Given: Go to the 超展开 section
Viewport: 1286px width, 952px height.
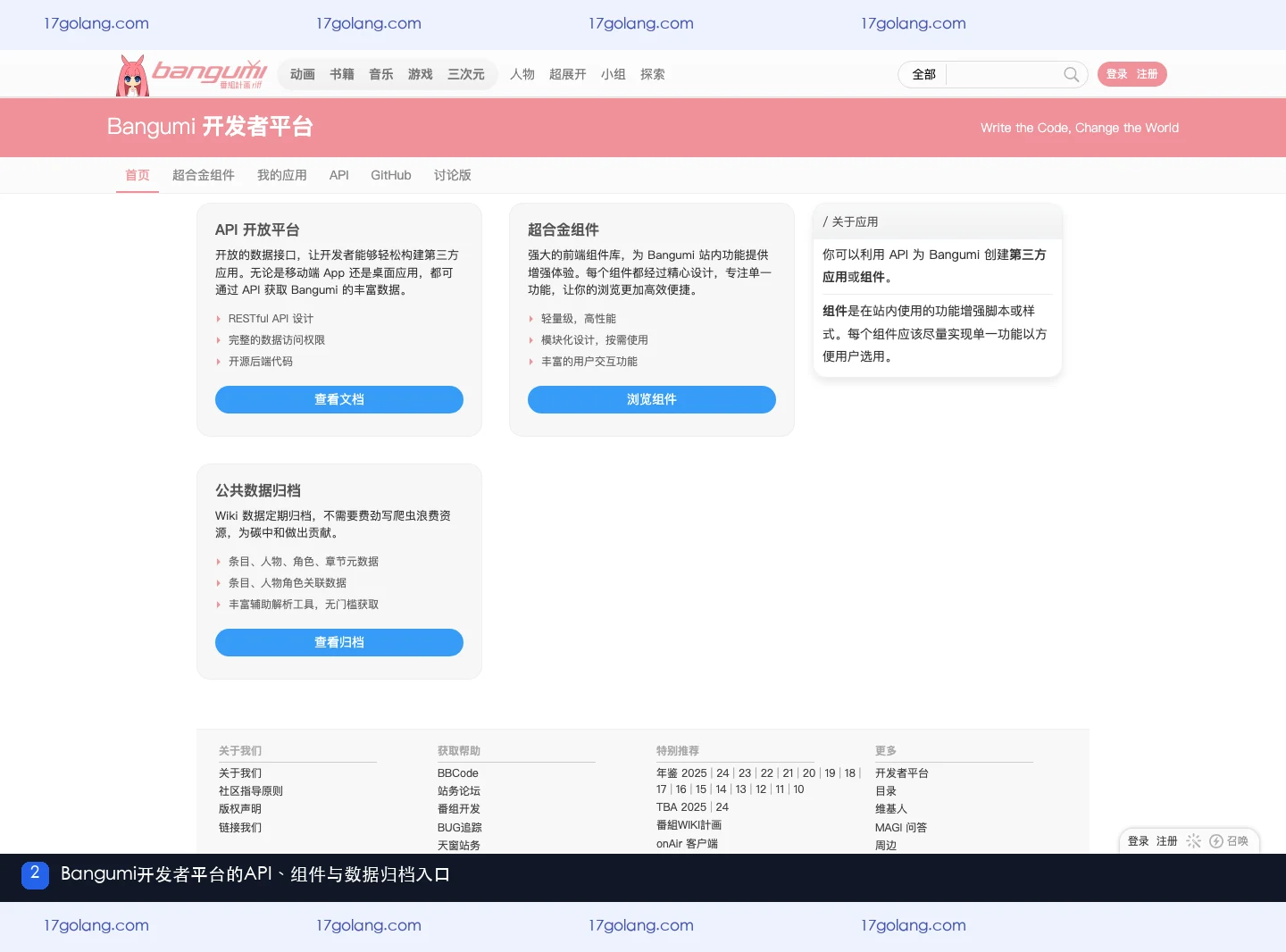Looking at the screenshot, I should coord(567,74).
